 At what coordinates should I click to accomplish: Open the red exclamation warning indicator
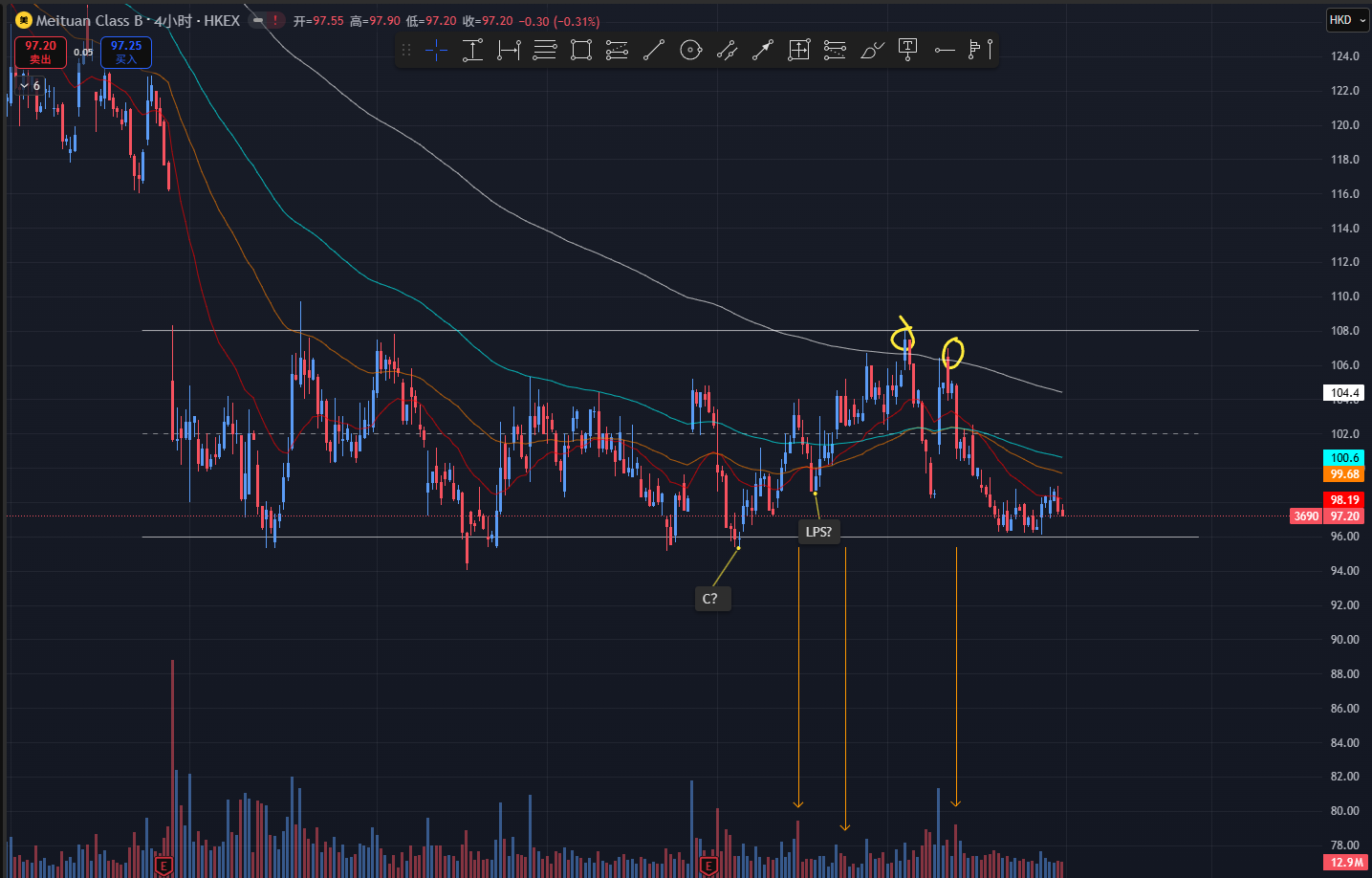(276, 20)
